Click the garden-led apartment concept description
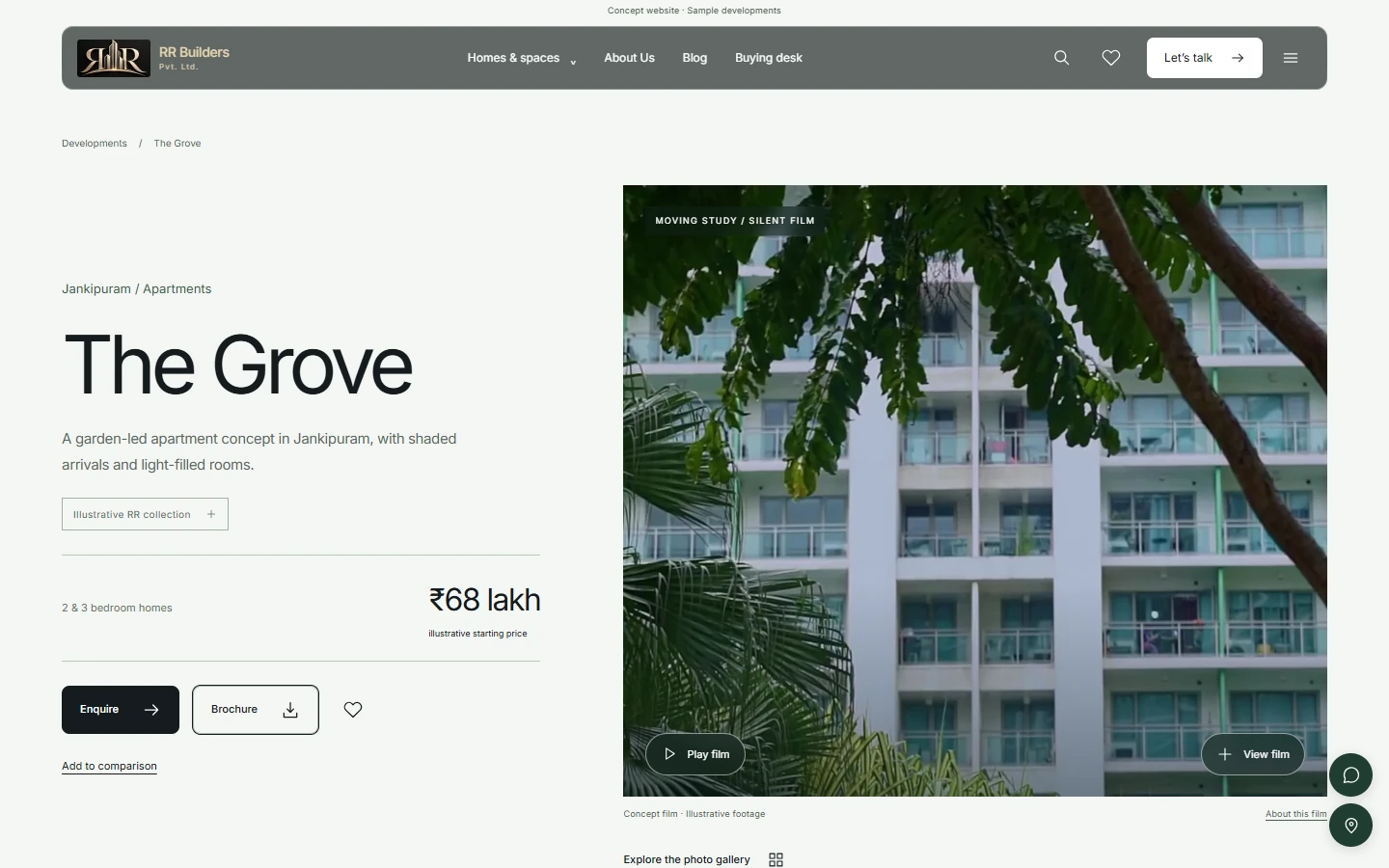The width and height of the screenshot is (1389, 868). [259, 451]
